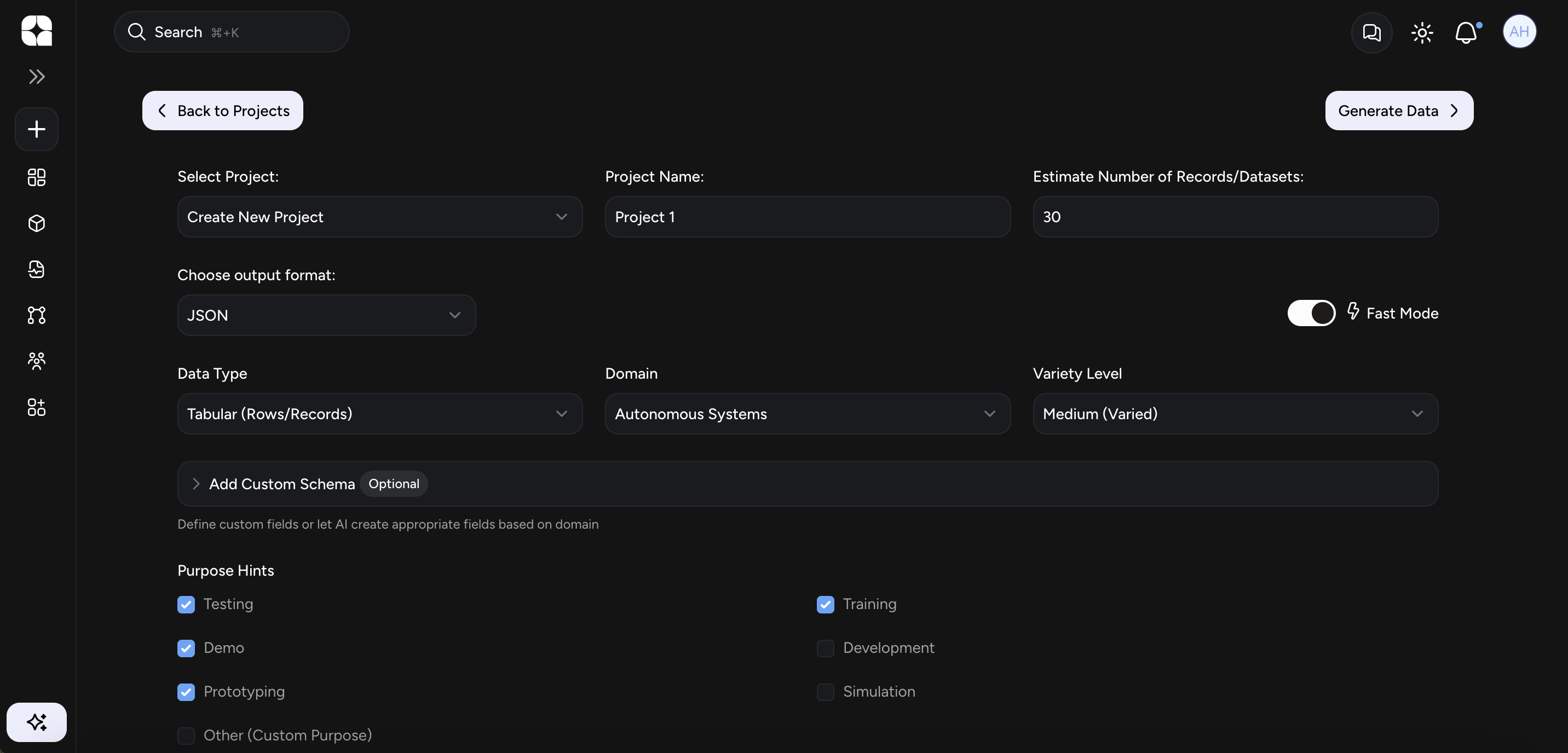Click the nodes graph icon in sidebar
This screenshot has height=753, width=1568.
click(36, 315)
